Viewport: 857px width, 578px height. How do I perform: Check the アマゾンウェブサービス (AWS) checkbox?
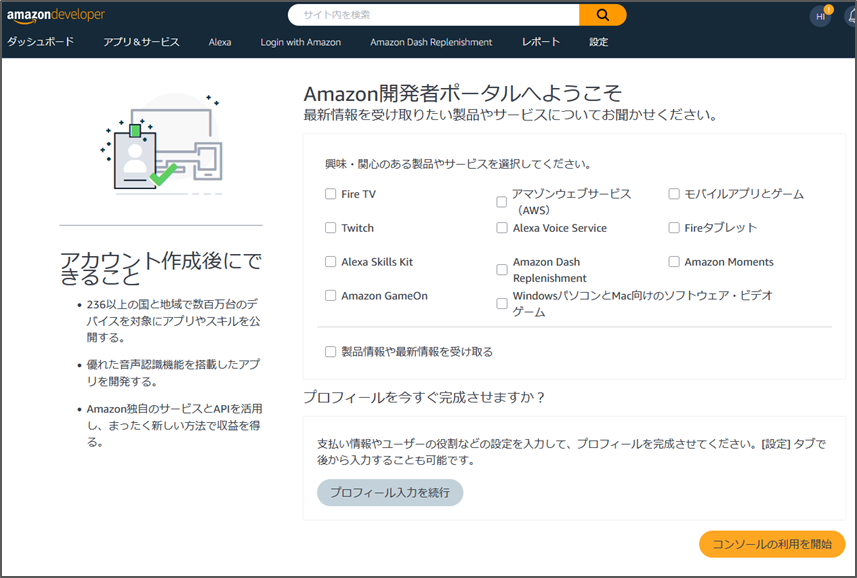point(501,202)
